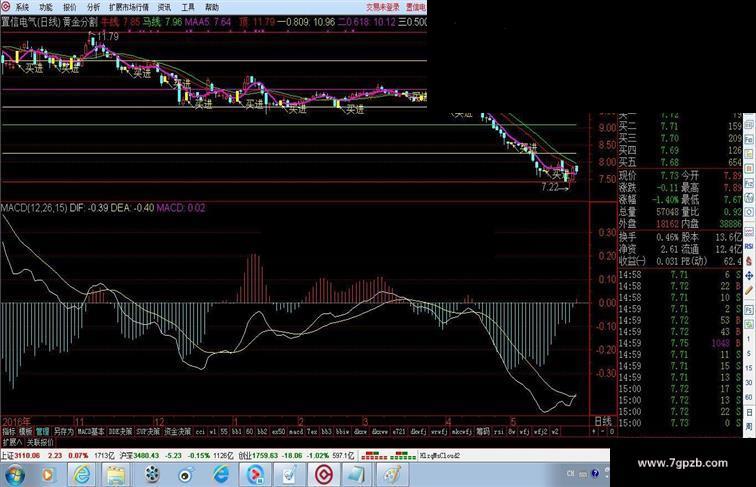The width and height of the screenshot is (756, 487).
Task: Open the 报价 menu
Action: (x=69, y=7)
